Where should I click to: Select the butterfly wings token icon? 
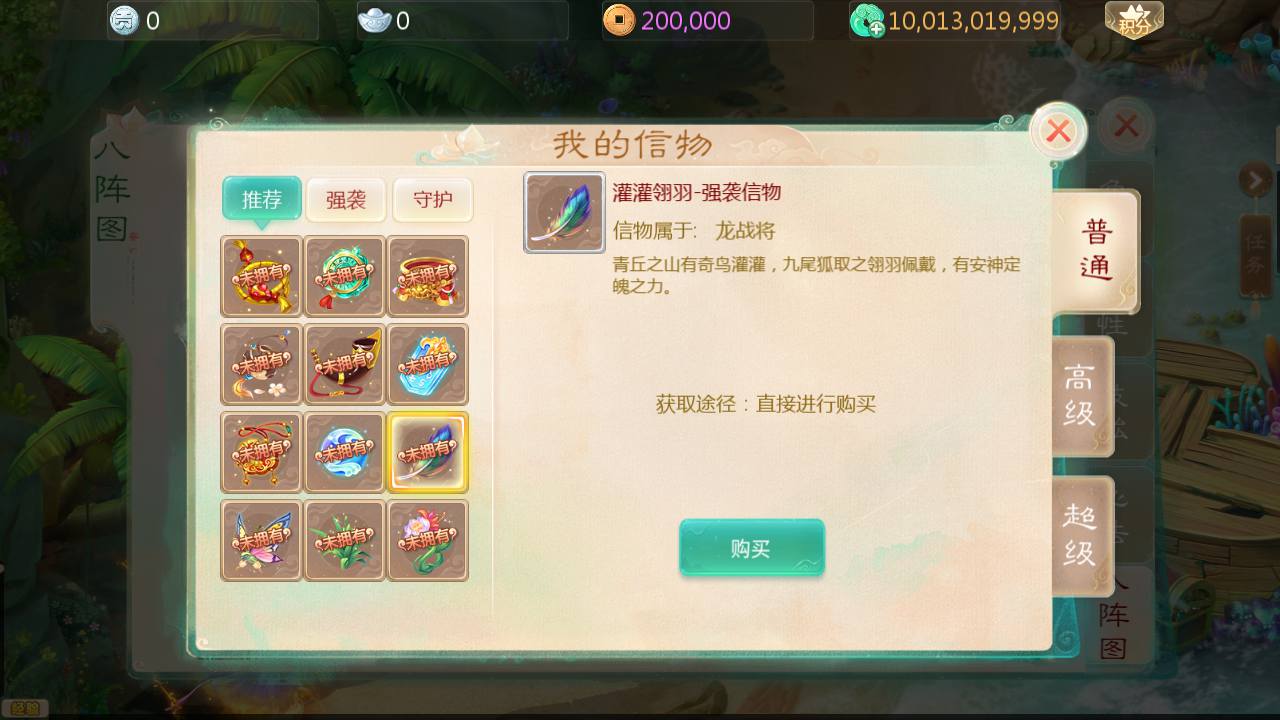[x=261, y=540]
